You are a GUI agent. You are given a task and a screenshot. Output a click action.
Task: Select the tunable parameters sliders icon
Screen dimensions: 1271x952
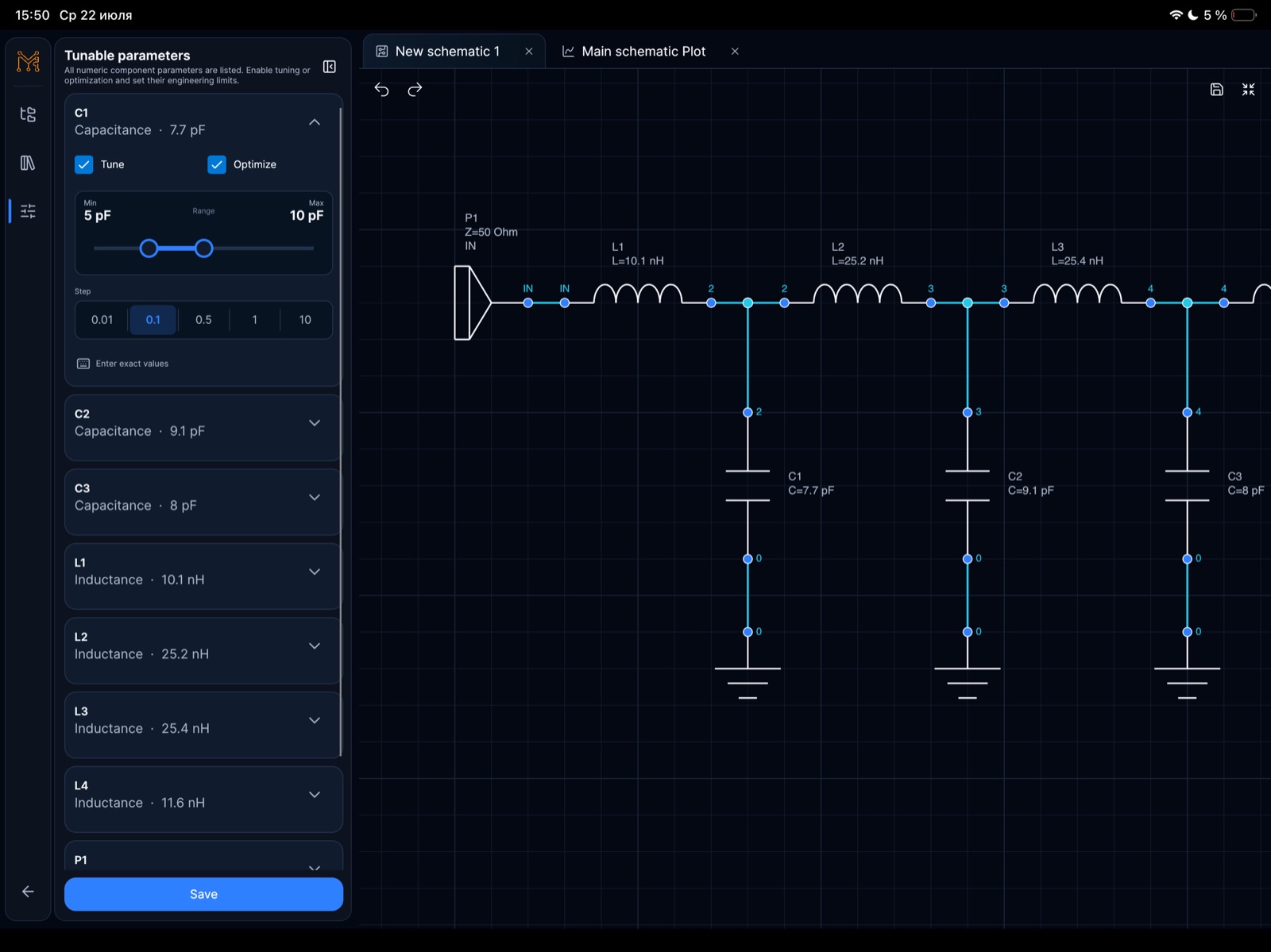pos(28,211)
